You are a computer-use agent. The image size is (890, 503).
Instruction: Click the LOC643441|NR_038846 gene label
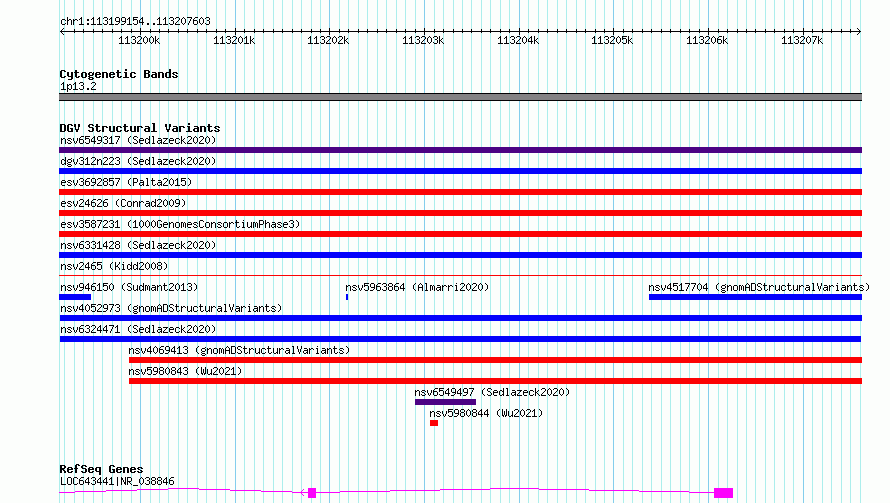click(117, 481)
